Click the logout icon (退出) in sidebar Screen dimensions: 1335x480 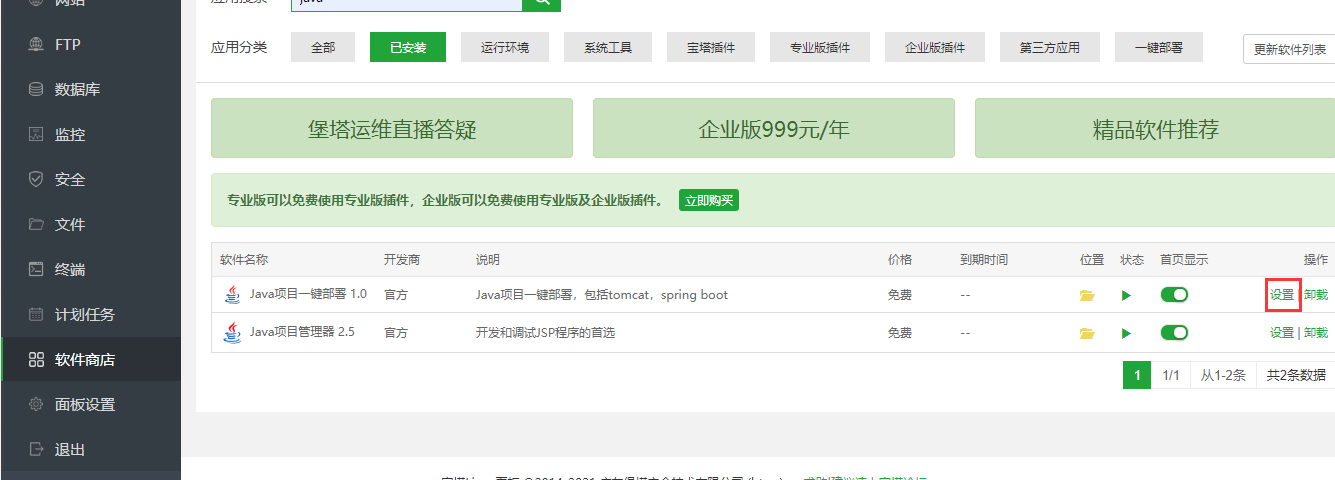pyautogui.click(x=36, y=449)
